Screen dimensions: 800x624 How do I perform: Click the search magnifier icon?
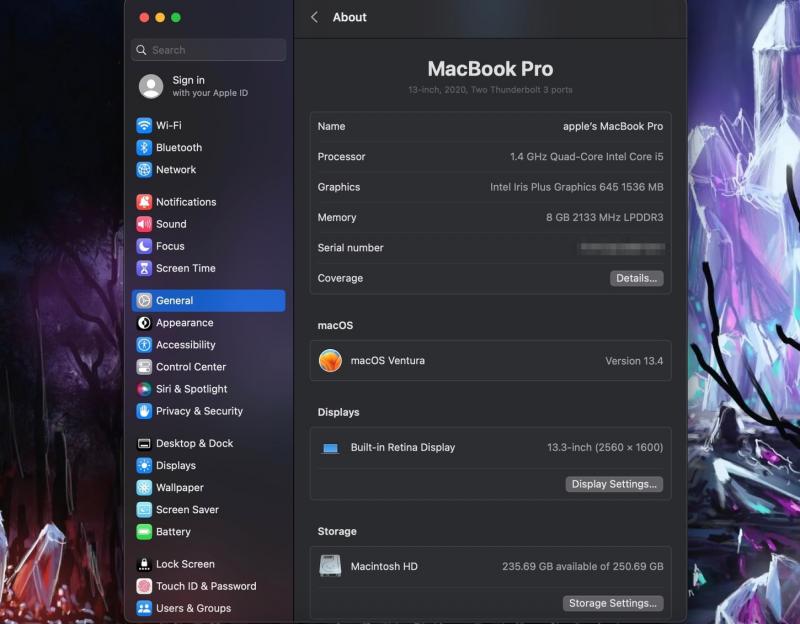141,50
